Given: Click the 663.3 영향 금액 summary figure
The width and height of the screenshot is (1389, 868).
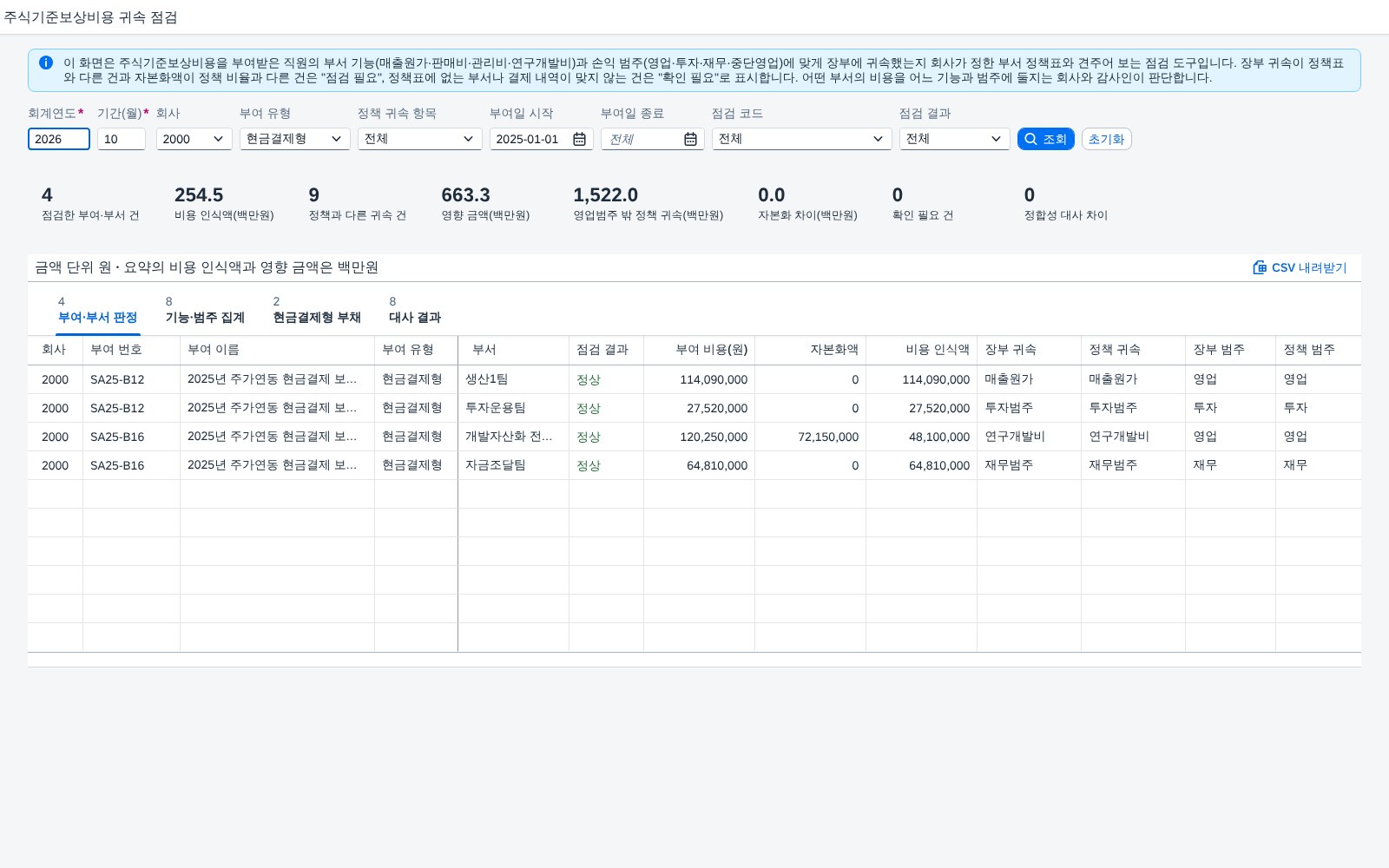Looking at the screenshot, I should [465, 195].
